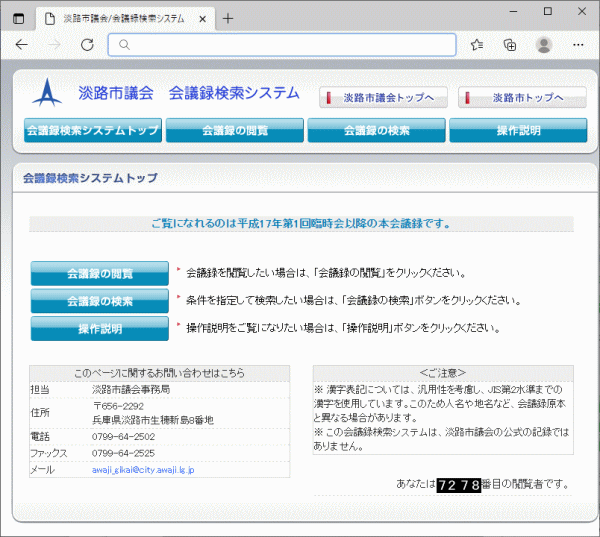Click the 会議録の検索 button in main content
This screenshot has width=600, height=537.
[100, 301]
